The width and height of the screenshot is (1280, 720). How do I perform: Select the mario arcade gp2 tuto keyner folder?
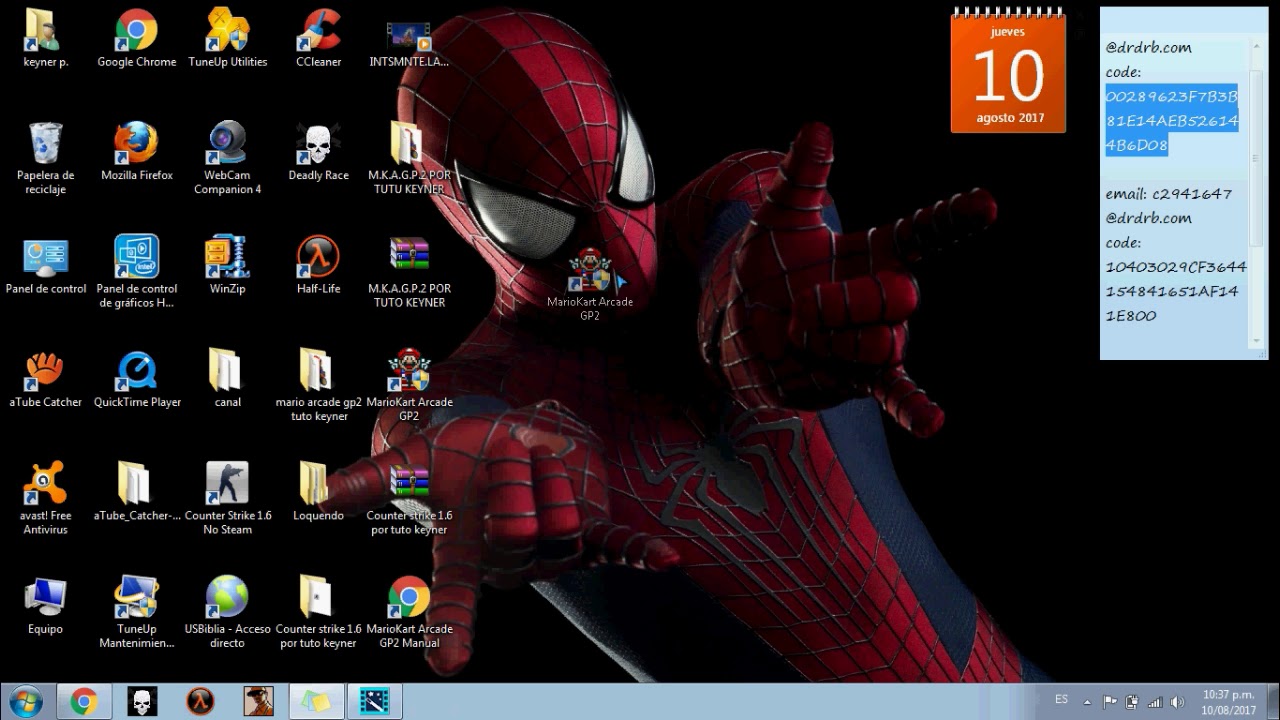(318, 386)
